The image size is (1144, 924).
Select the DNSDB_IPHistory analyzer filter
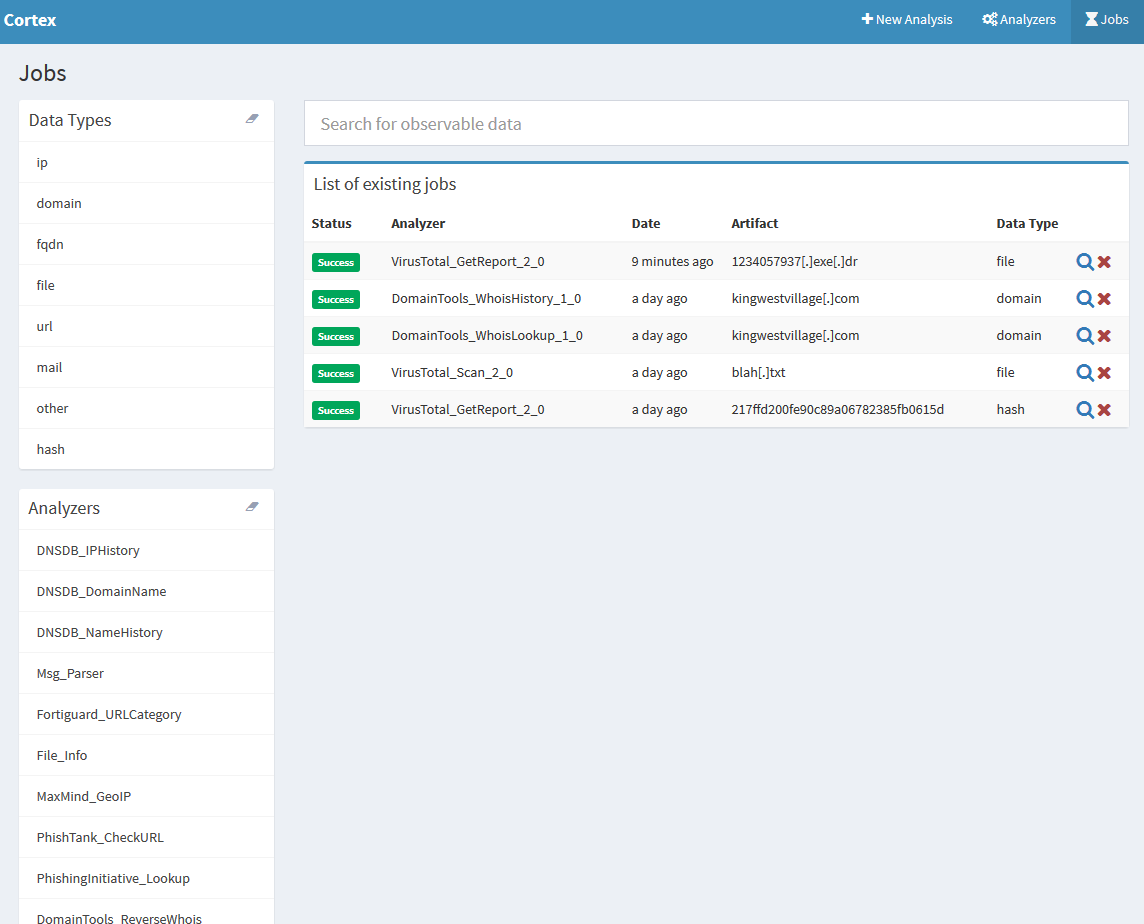(x=88, y=551)
